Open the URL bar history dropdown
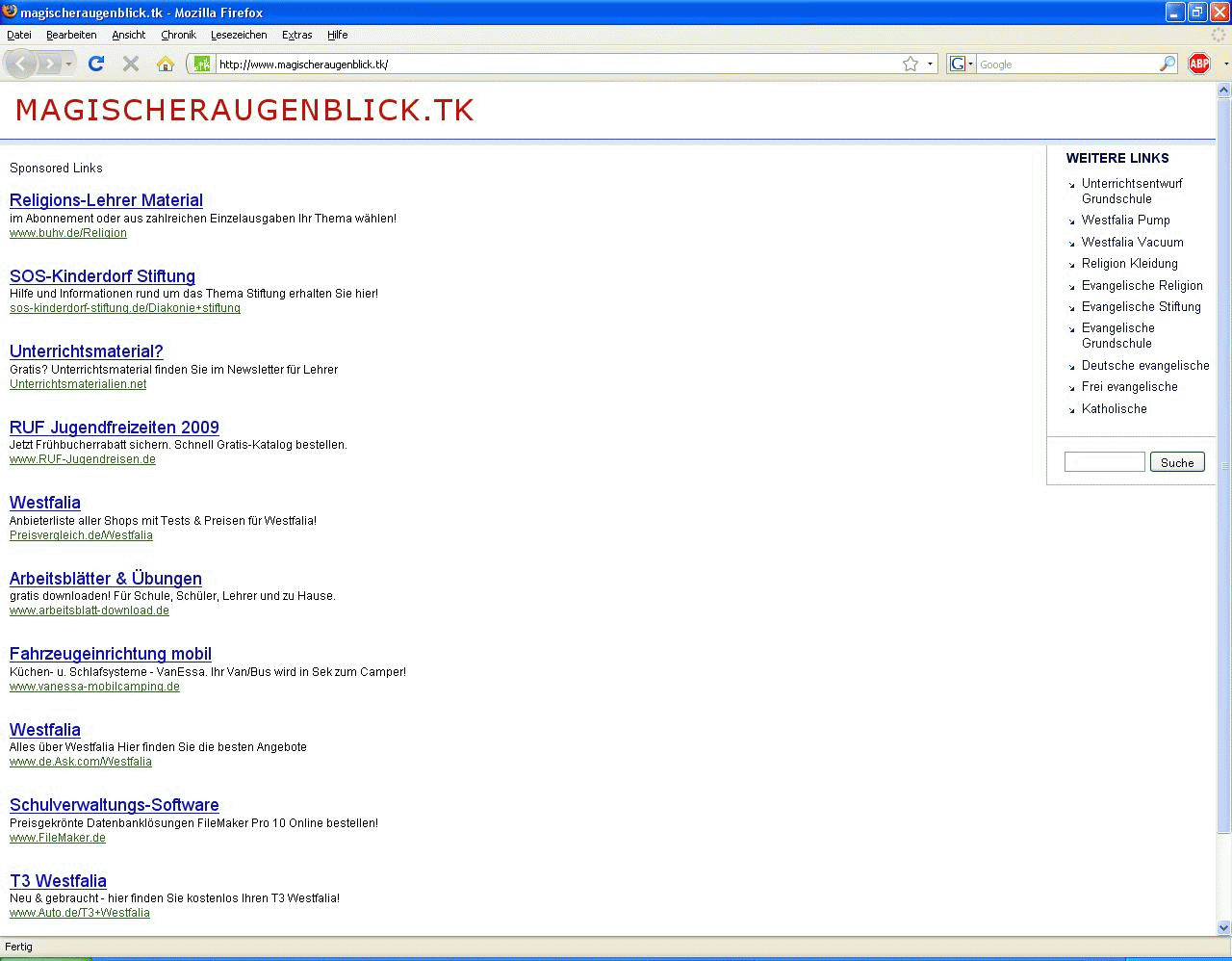Screen dimensions: 1232x961 930,65
